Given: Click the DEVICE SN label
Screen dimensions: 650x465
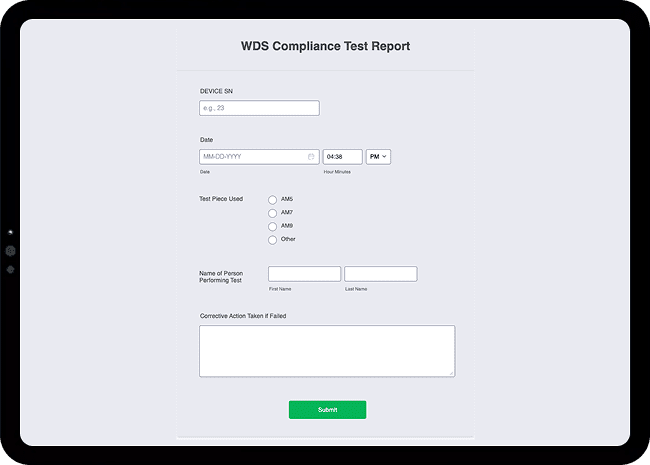Looking at the screenshot, I should pos(216,91).
